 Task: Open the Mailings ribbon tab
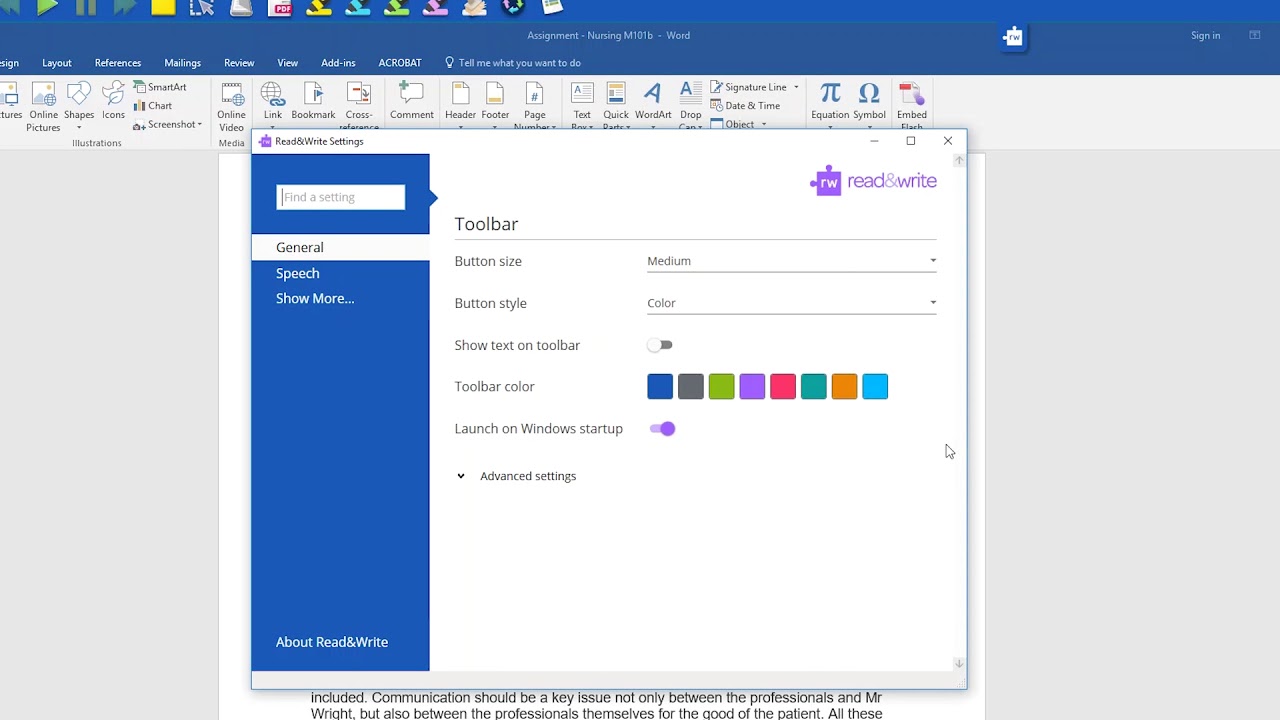[182, 63]
